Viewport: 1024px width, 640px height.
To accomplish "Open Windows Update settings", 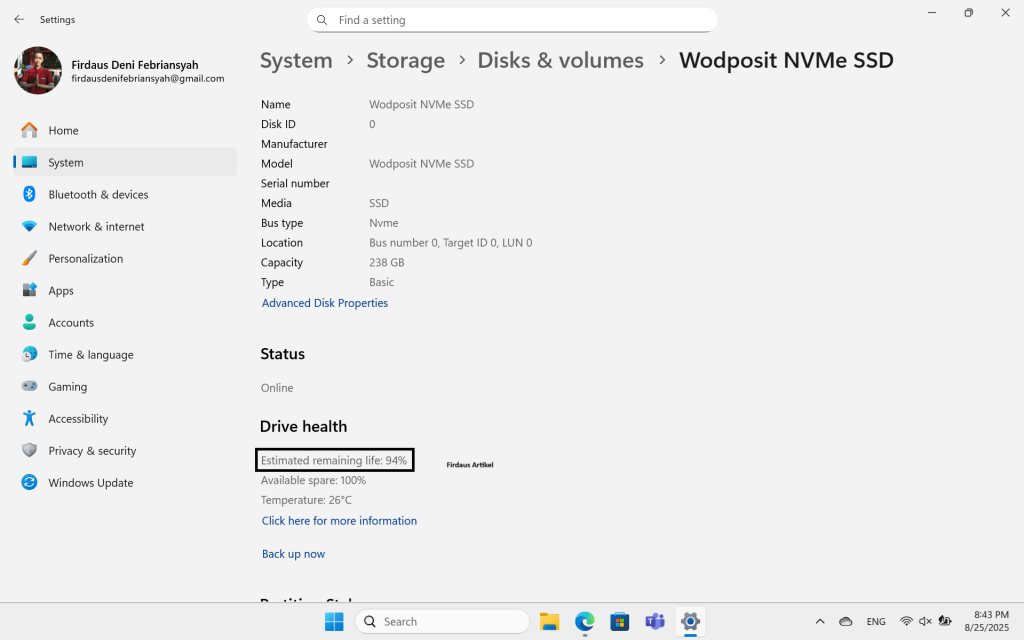I will tap(89, 482).
